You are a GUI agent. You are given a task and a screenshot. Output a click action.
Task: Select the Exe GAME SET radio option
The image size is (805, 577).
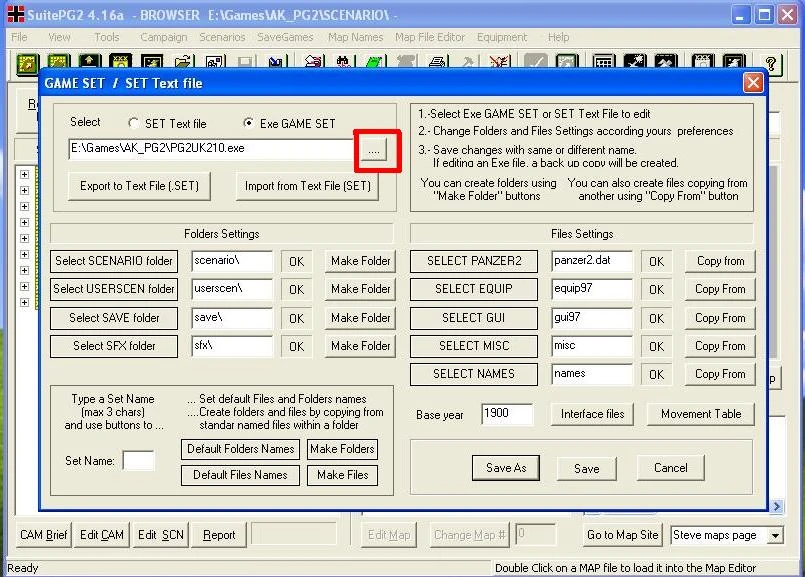[x=248, y=123]
